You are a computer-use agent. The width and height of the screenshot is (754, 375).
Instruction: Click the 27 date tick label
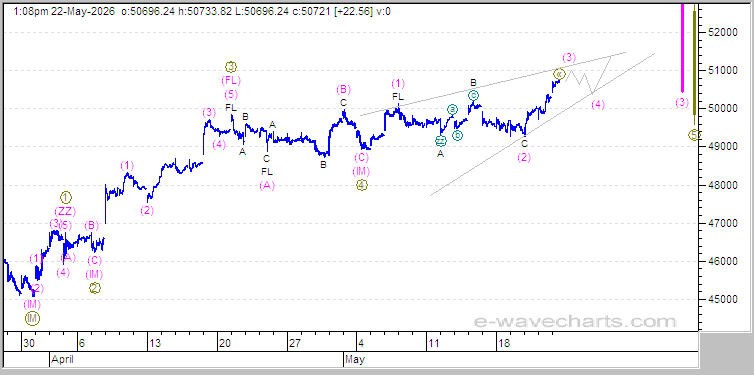(295, 344)
